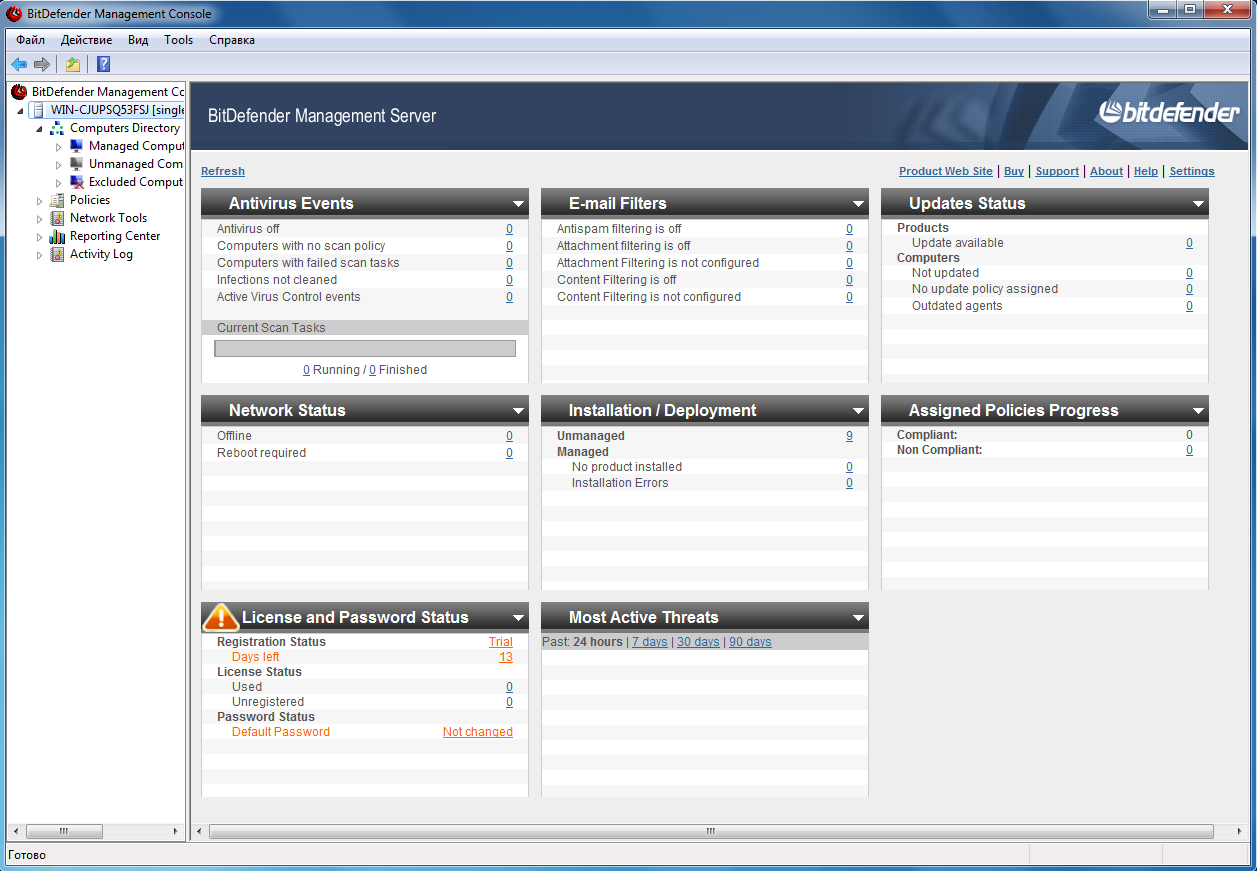Collapse the Antivirus Events panel arrow

click(518, 204)
